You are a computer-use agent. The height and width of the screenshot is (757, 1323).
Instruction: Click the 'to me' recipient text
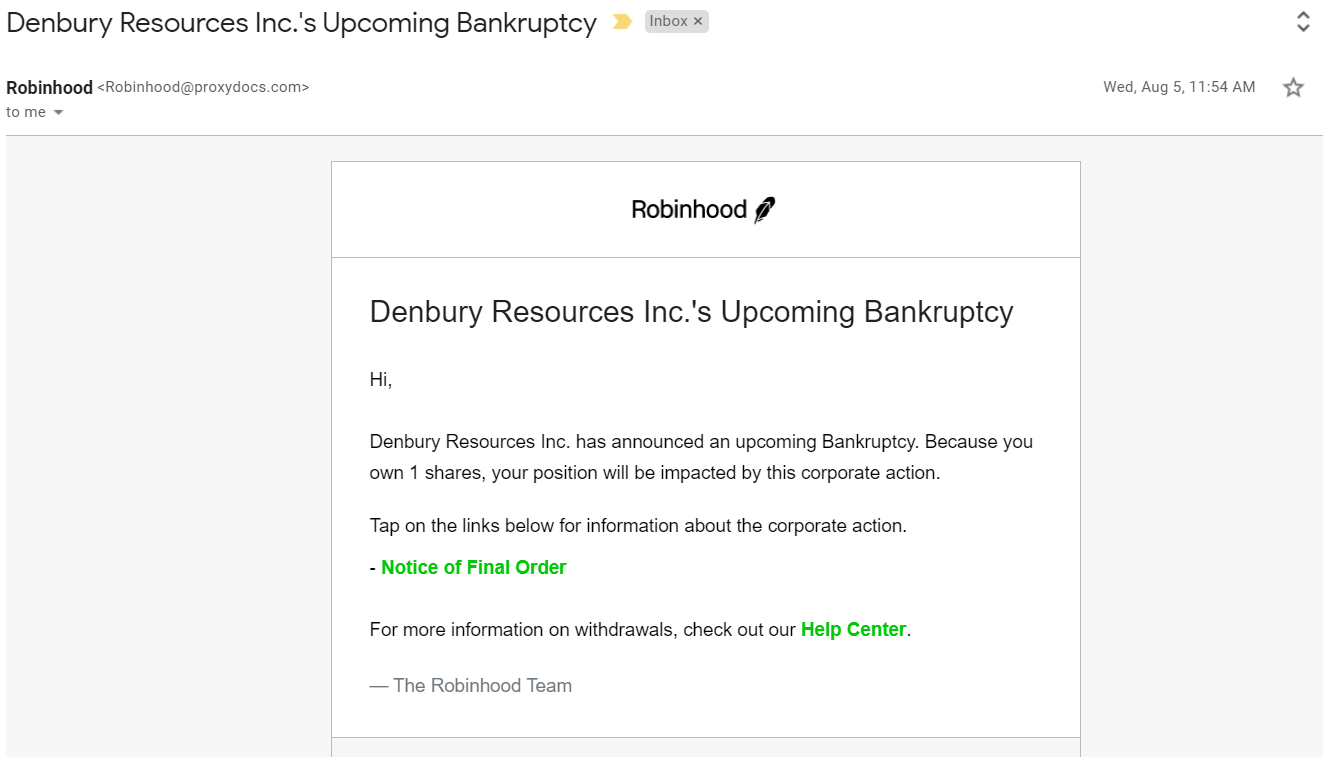26,112
